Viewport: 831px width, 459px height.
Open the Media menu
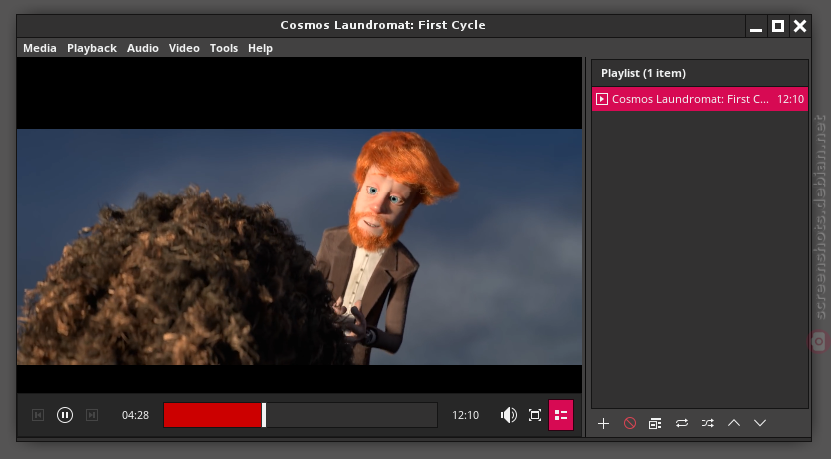click(40, 48)
